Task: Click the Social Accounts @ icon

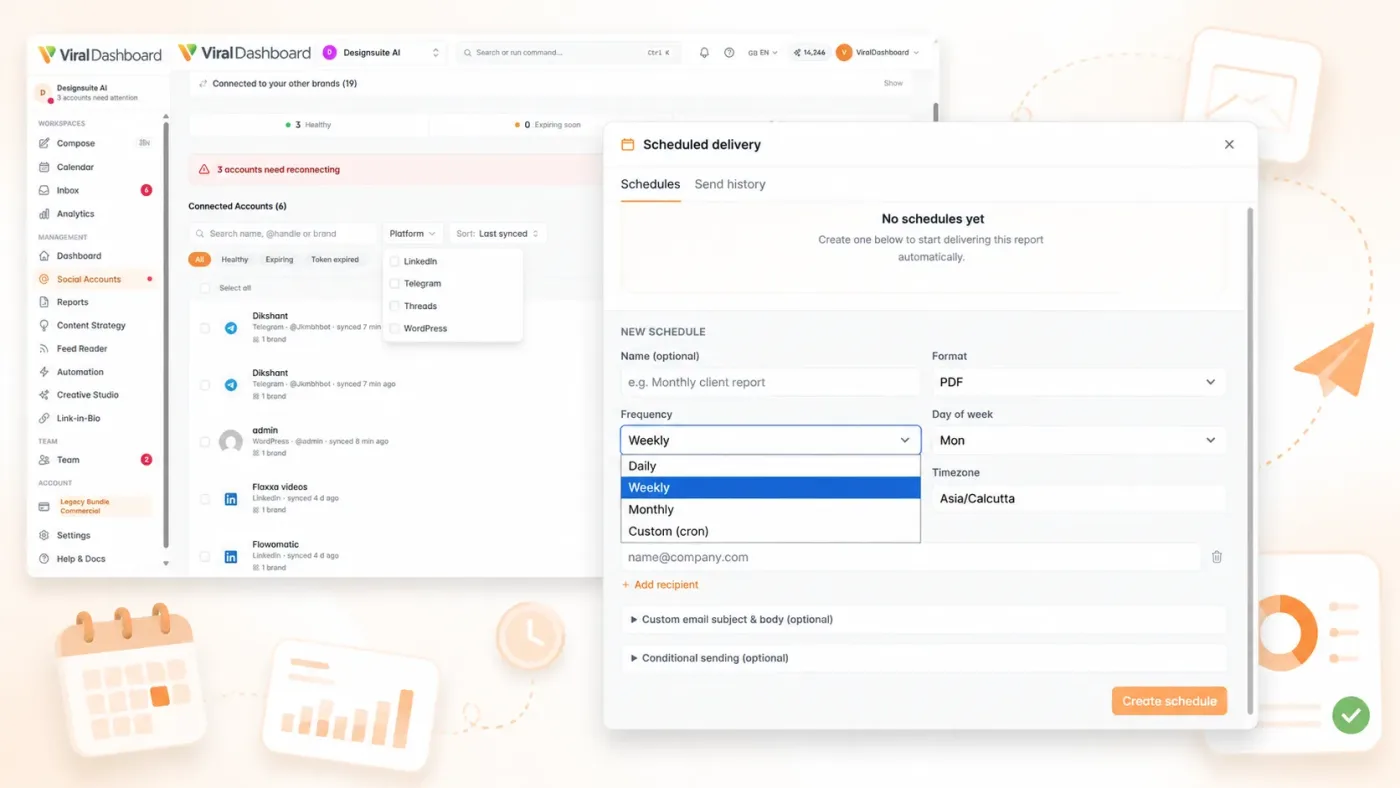Action: [x=44, y=279]
